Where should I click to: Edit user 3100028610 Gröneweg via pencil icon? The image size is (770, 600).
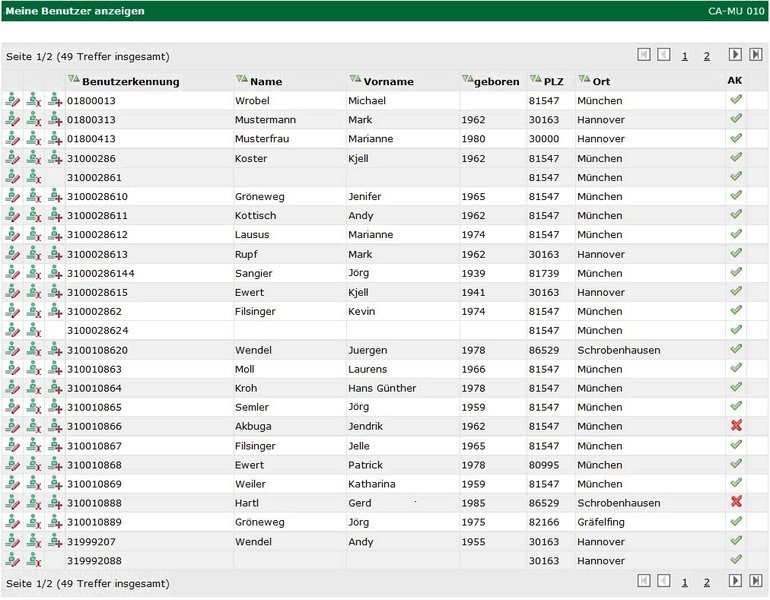point(12,197)
